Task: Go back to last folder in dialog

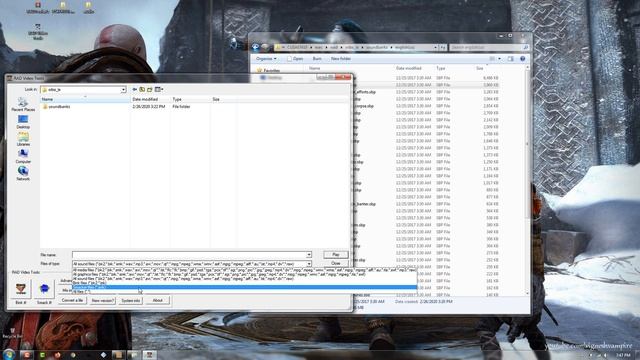Action: click(134, 89)
